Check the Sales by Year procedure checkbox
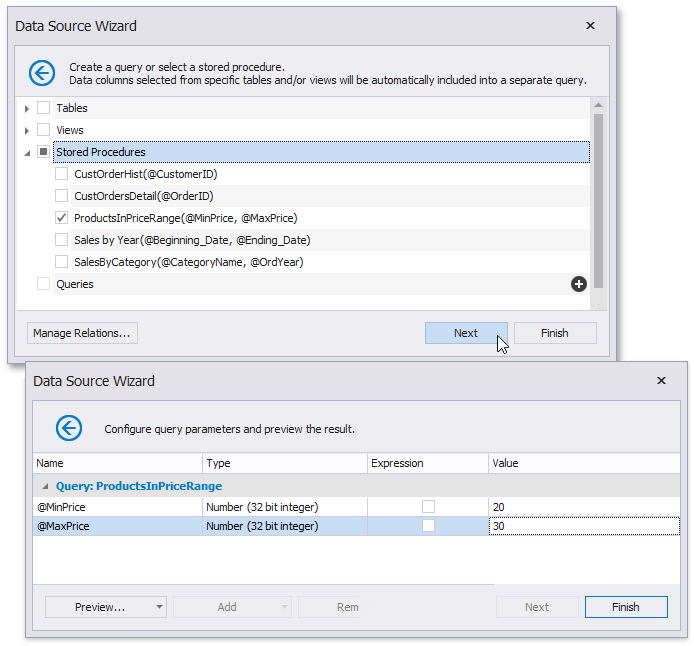This screenshot has height=646, width=694. point(62,240)
